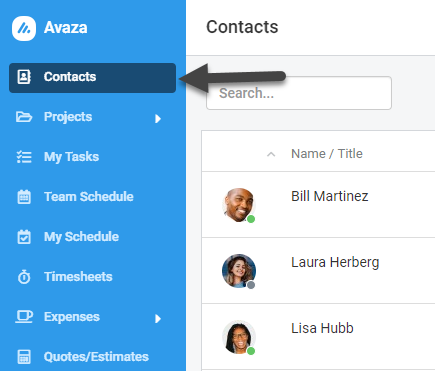Screen dimensions: 435x371
Task: Open Laura Herberg contact name
Action: tap(335, 262)
